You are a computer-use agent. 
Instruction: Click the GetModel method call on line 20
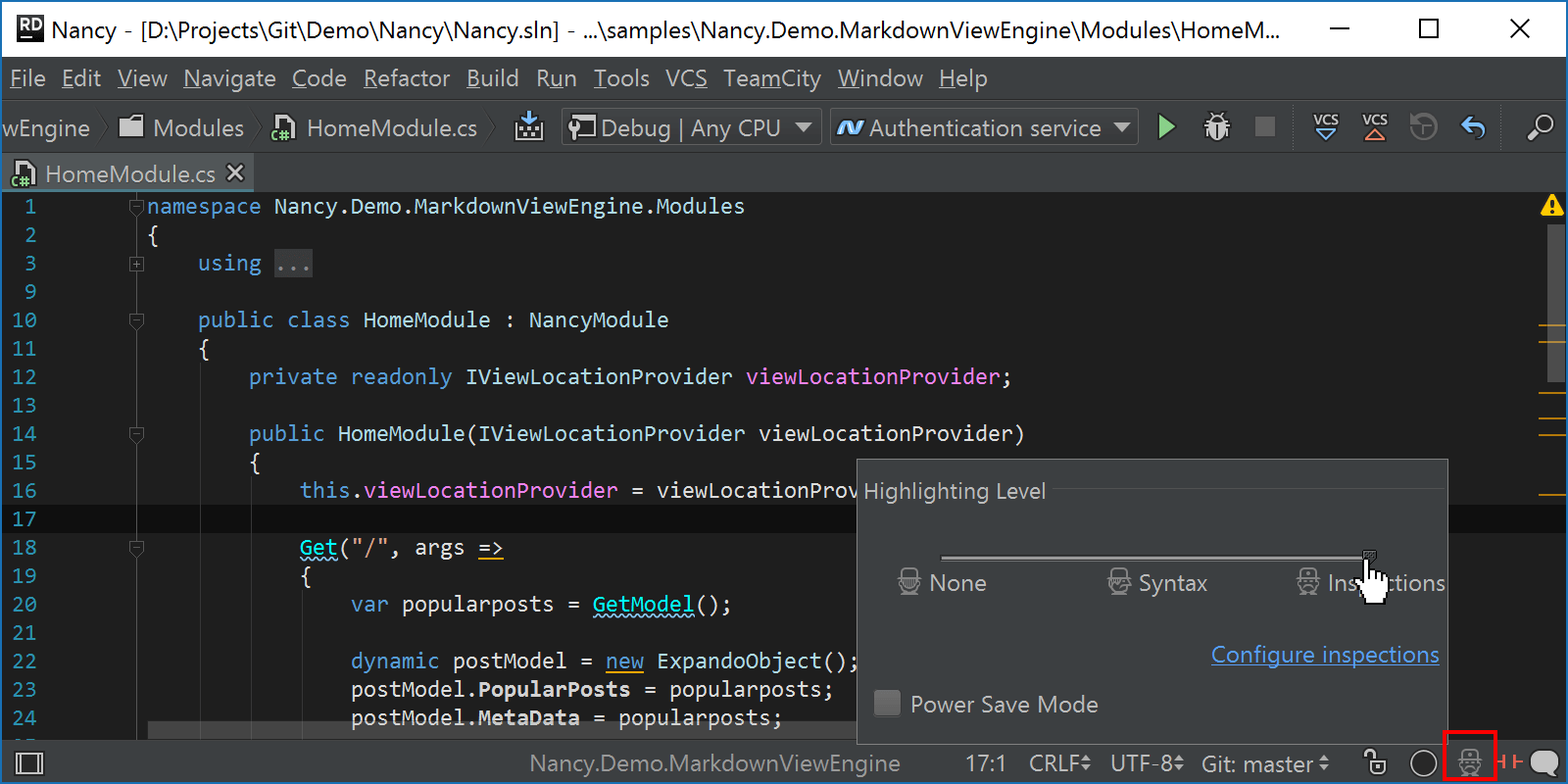point(643,605)
